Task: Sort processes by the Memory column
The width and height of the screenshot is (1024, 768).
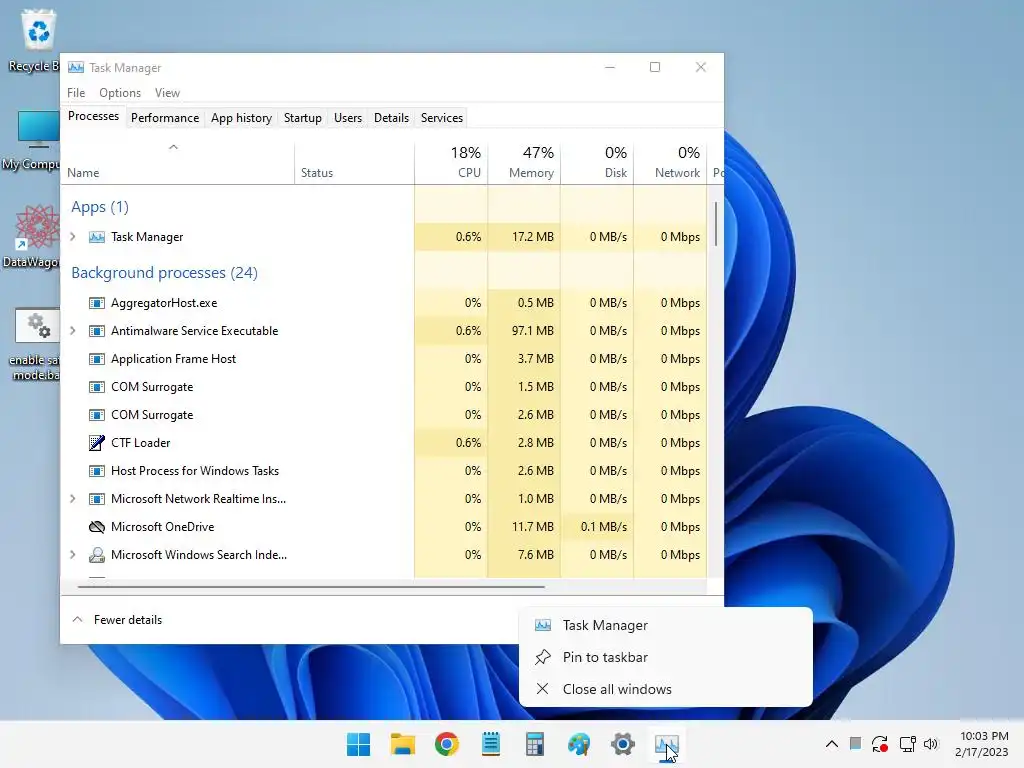Action: [524, 163]
